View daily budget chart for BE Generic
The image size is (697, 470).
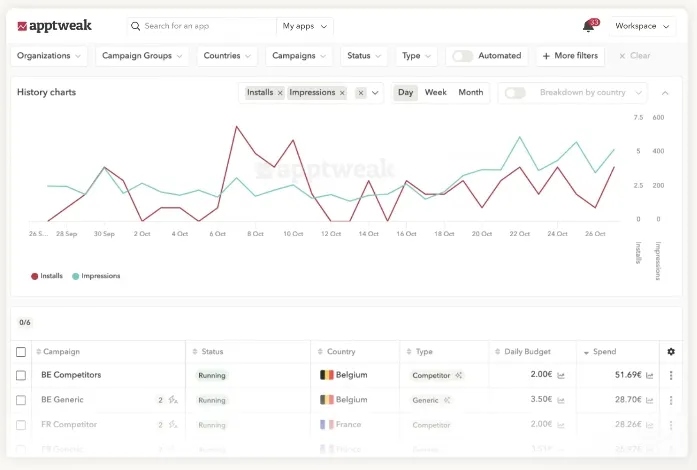561,400
